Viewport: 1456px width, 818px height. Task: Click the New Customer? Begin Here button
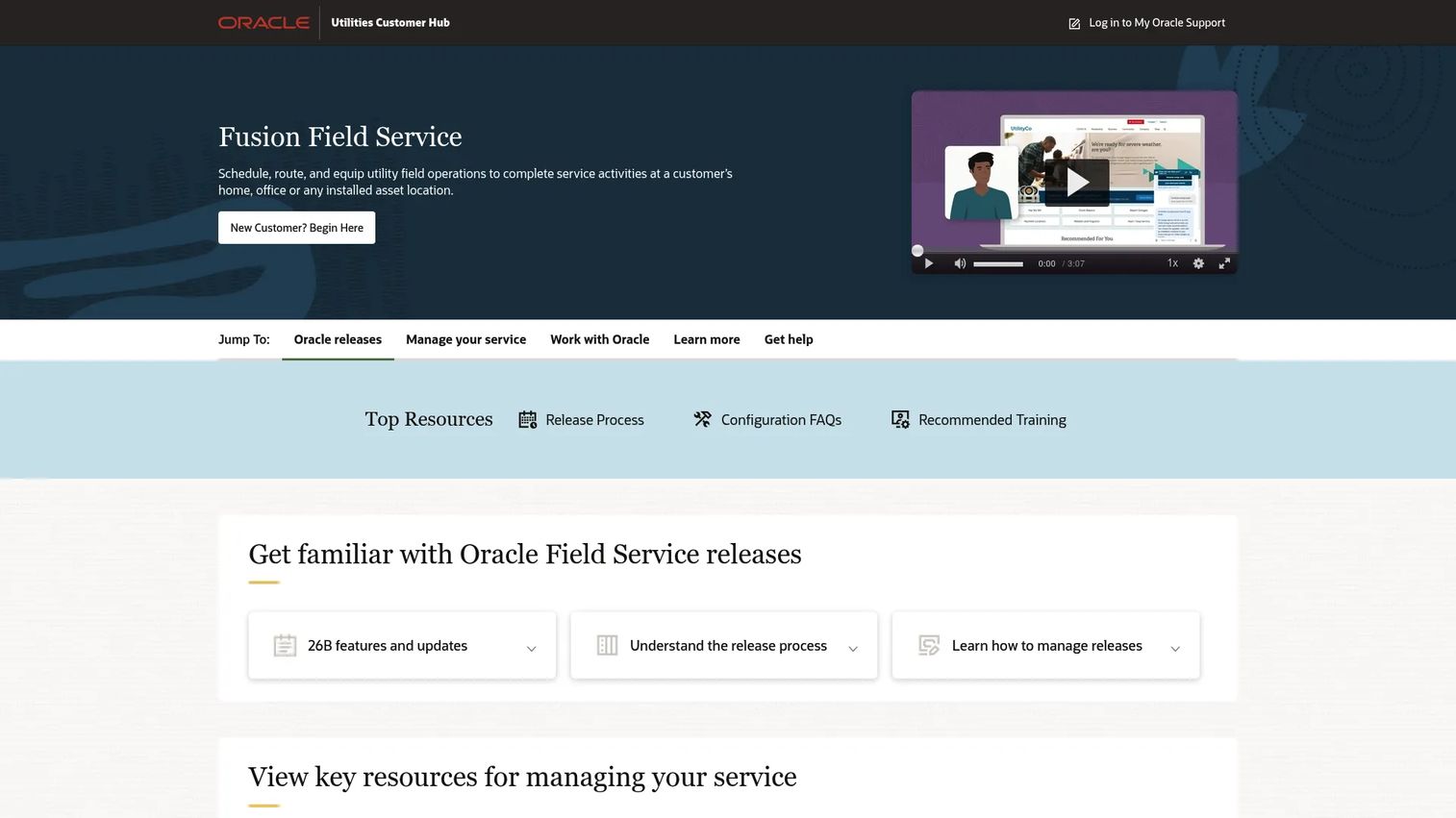point(297,228)
